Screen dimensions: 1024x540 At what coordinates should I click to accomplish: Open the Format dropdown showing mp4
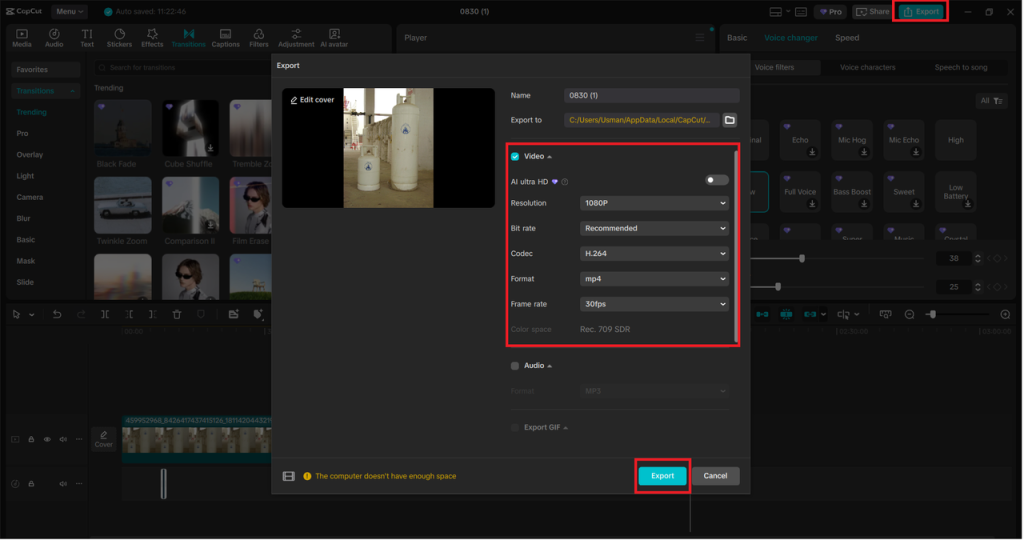pos(654,279)
